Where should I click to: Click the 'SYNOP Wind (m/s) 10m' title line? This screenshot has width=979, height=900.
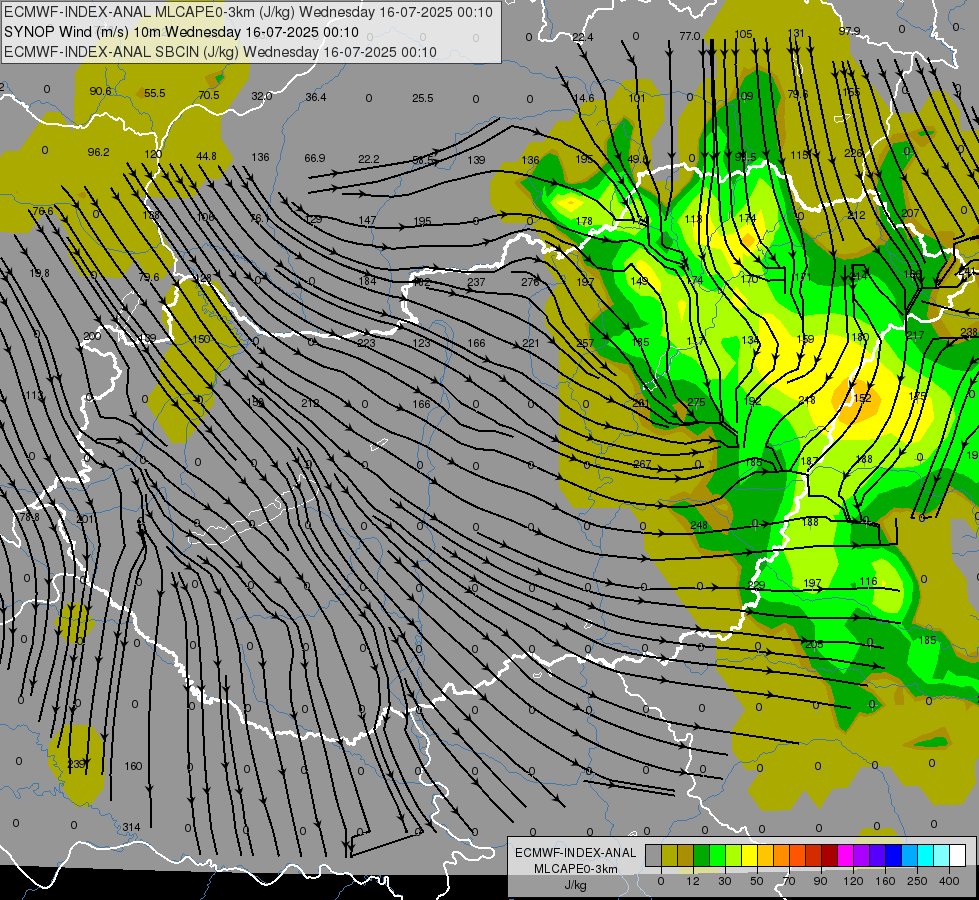tap(181, 32)
